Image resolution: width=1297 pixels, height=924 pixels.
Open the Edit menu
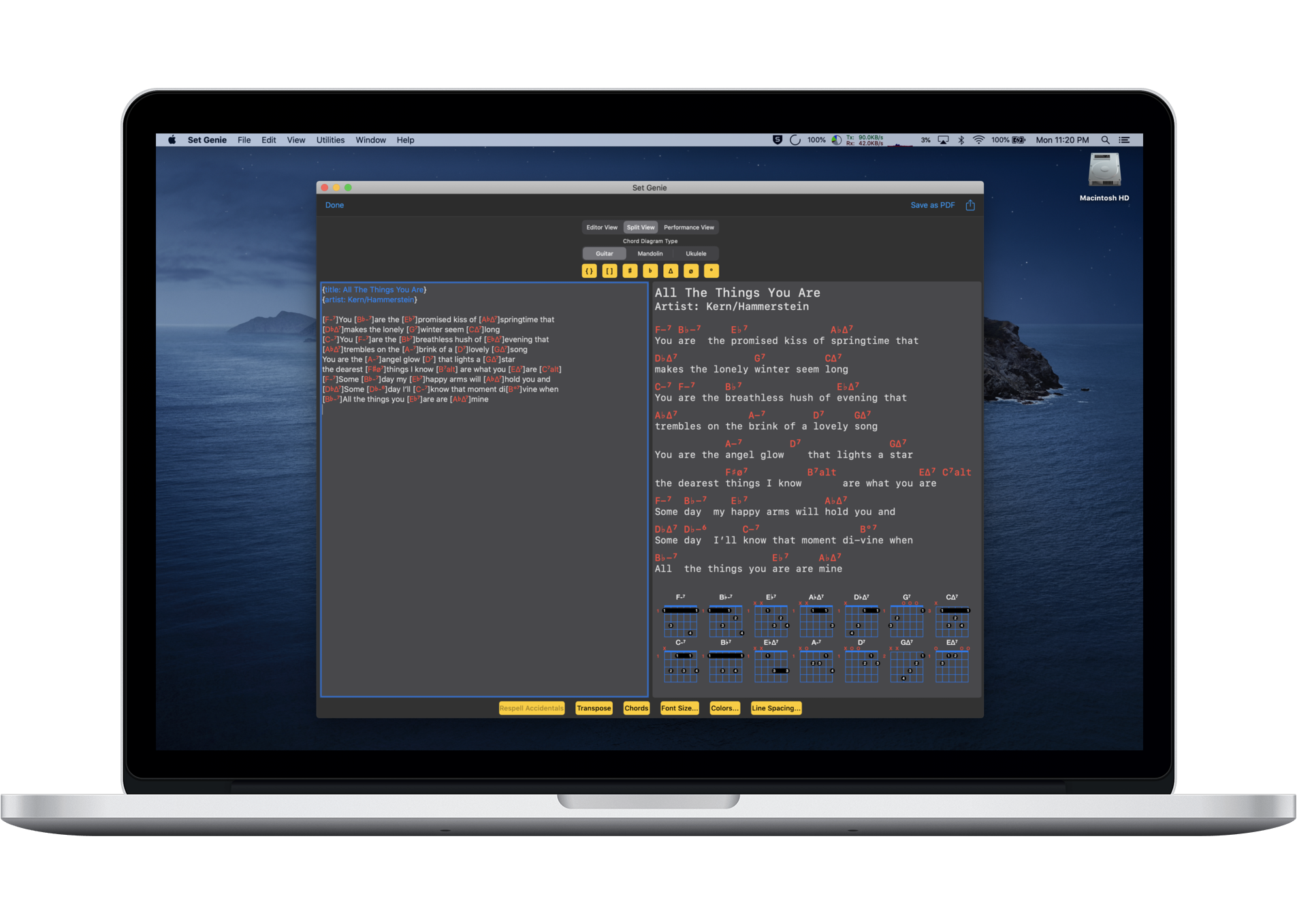pyautogui.click(x=269, y=140)
